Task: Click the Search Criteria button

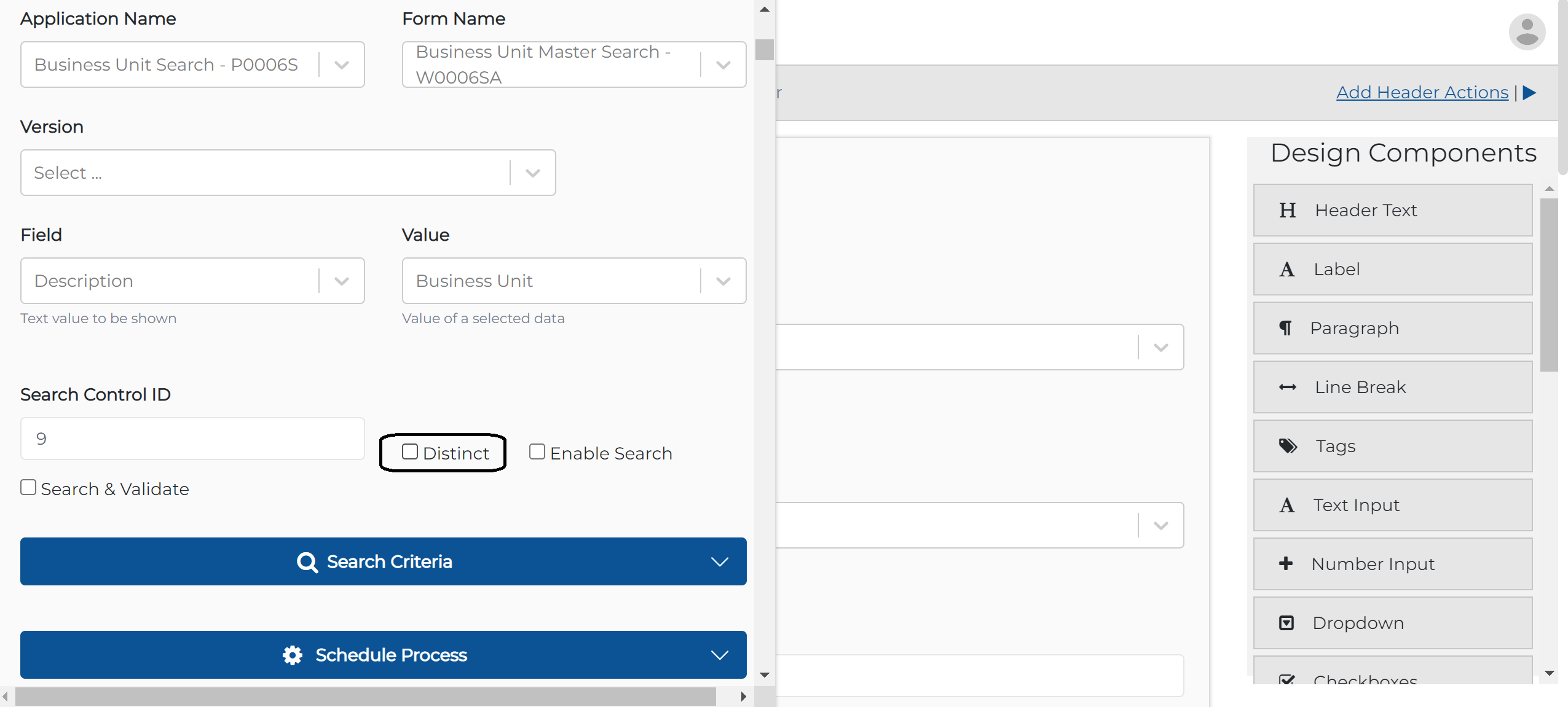Action: [383, 561]
